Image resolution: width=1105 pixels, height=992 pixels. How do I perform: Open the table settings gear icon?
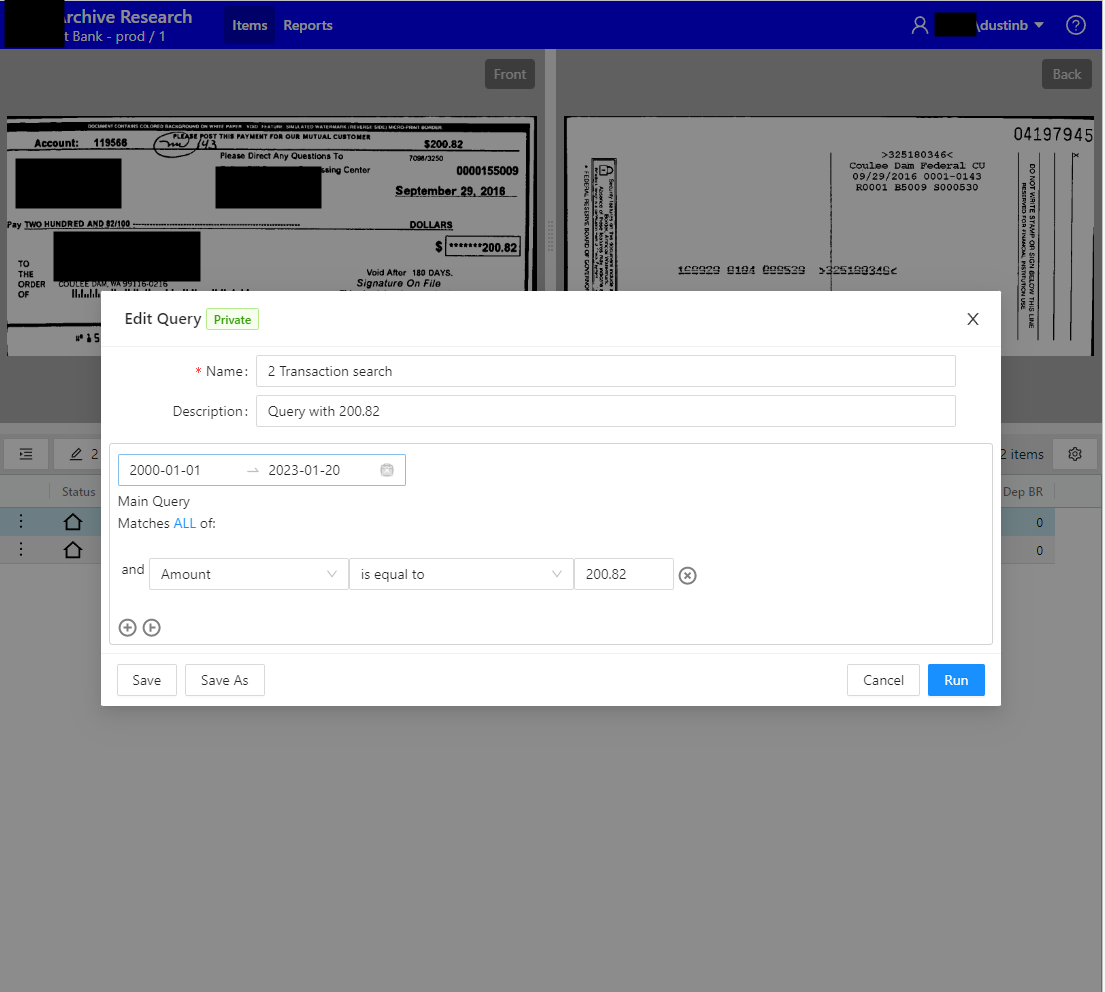point(1074,453)
